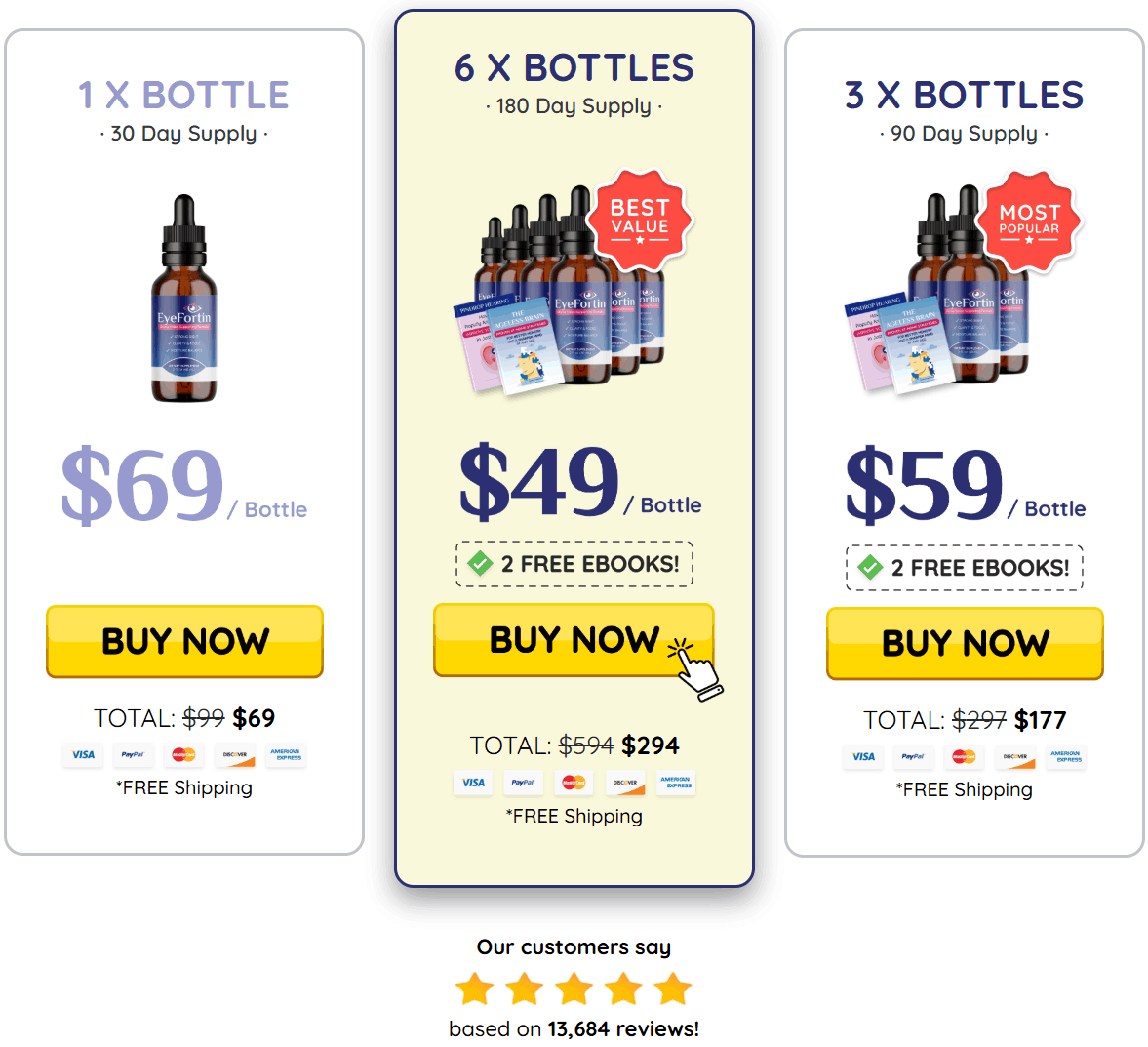The image size is (1148, 1047).
Task: Click Buy Now for the 1 bottle package
Action: [x=184, y=641]
